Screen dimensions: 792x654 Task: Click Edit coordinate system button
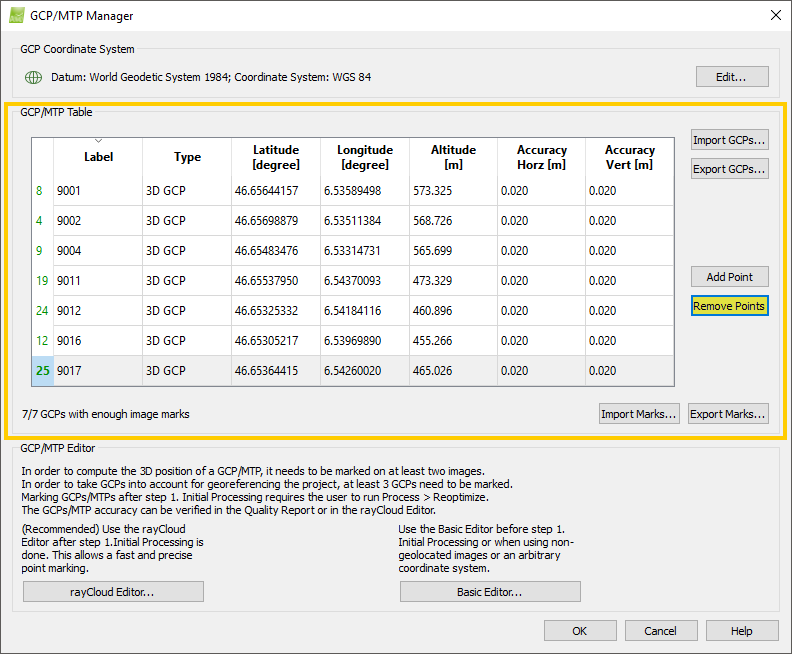(732, 77)
